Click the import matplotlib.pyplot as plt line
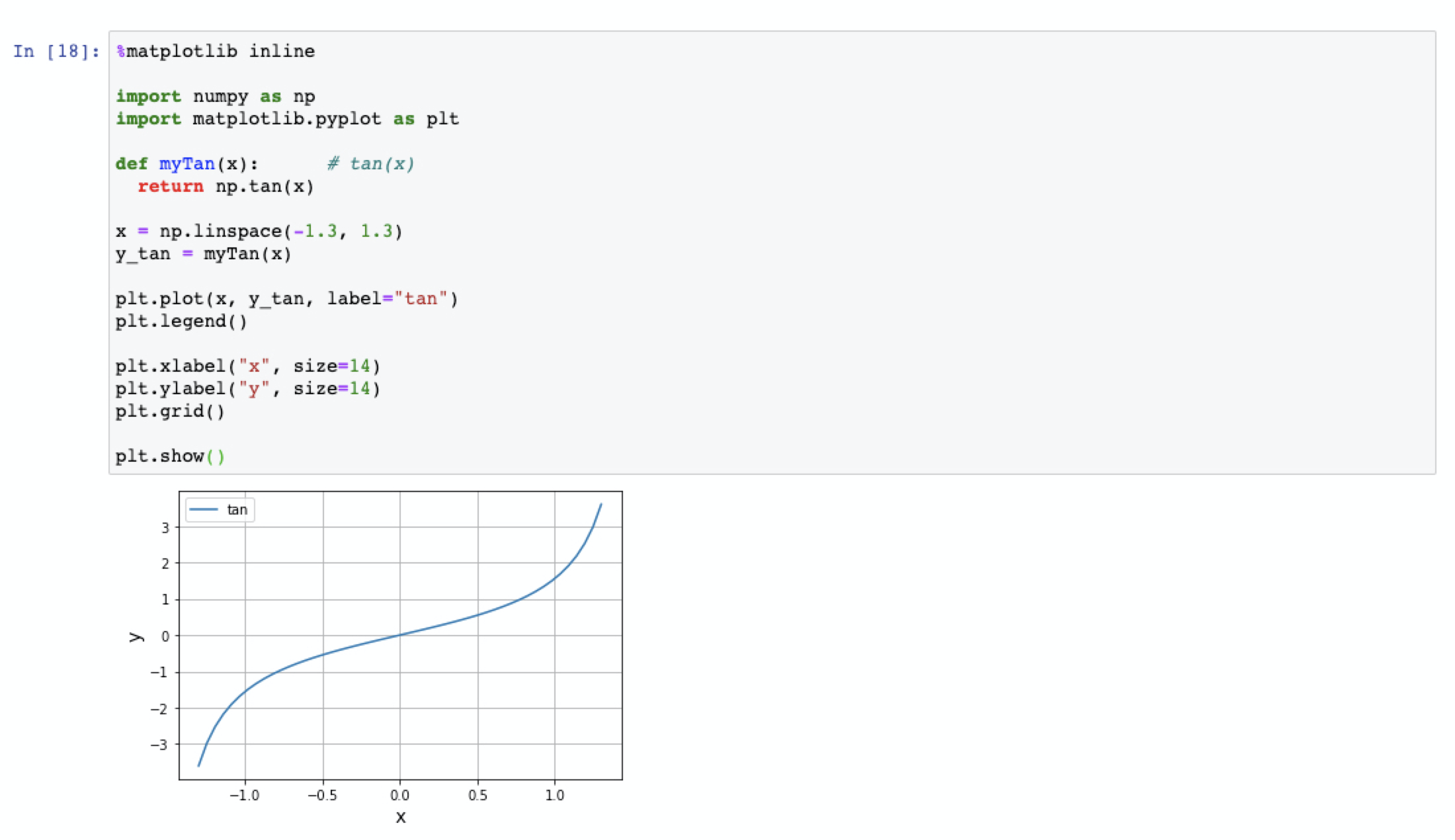Screen dimensions: 1455x840 pos(287,119)
